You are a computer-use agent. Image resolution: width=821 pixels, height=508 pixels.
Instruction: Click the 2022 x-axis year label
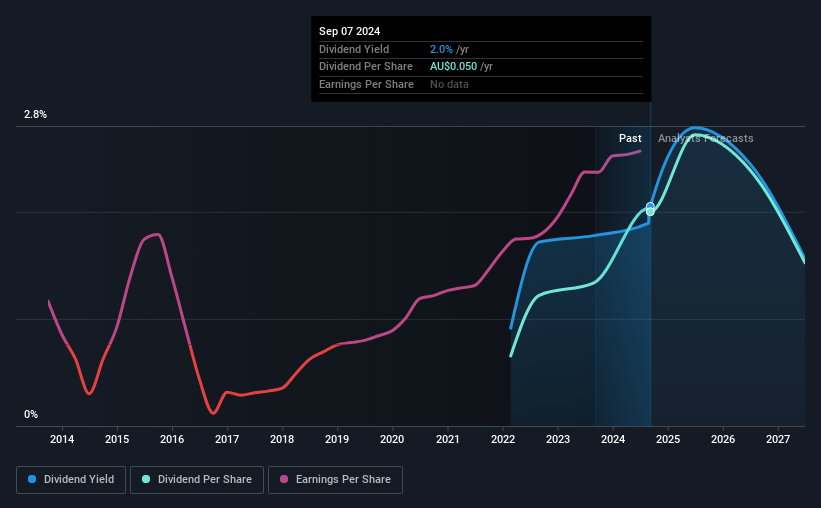coord(503,439)
